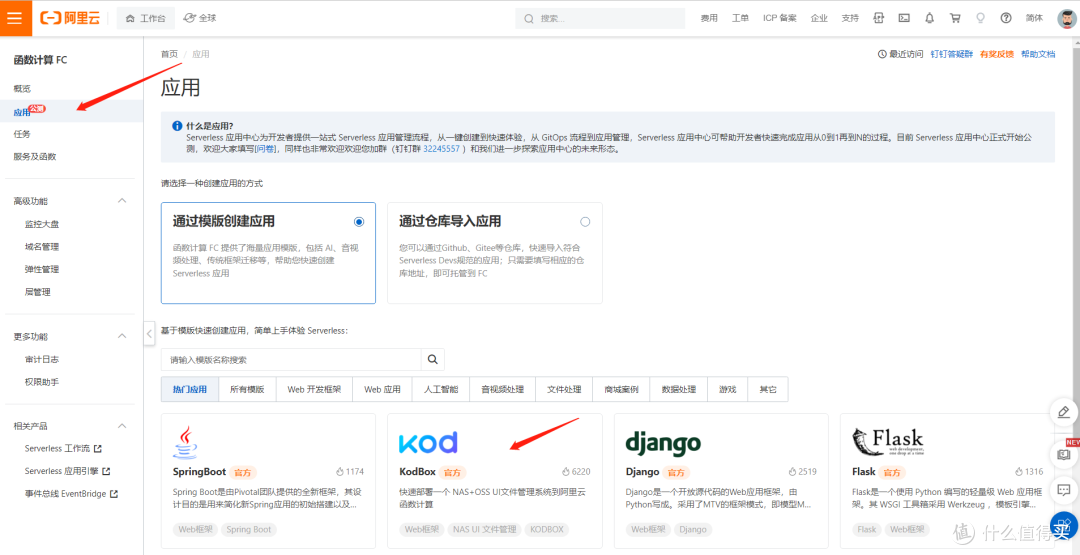This screenshot has height=555, width=1080.
Task: Switch language via 简体
Action: pyautogui.click(x=1034, y=19)
